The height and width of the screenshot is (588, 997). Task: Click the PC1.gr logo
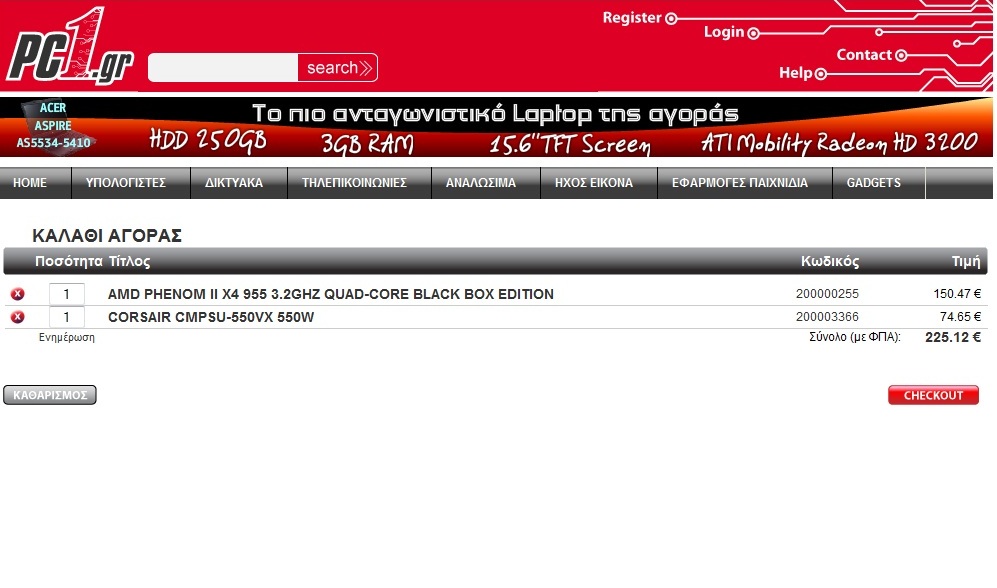(x=69, y=46)
